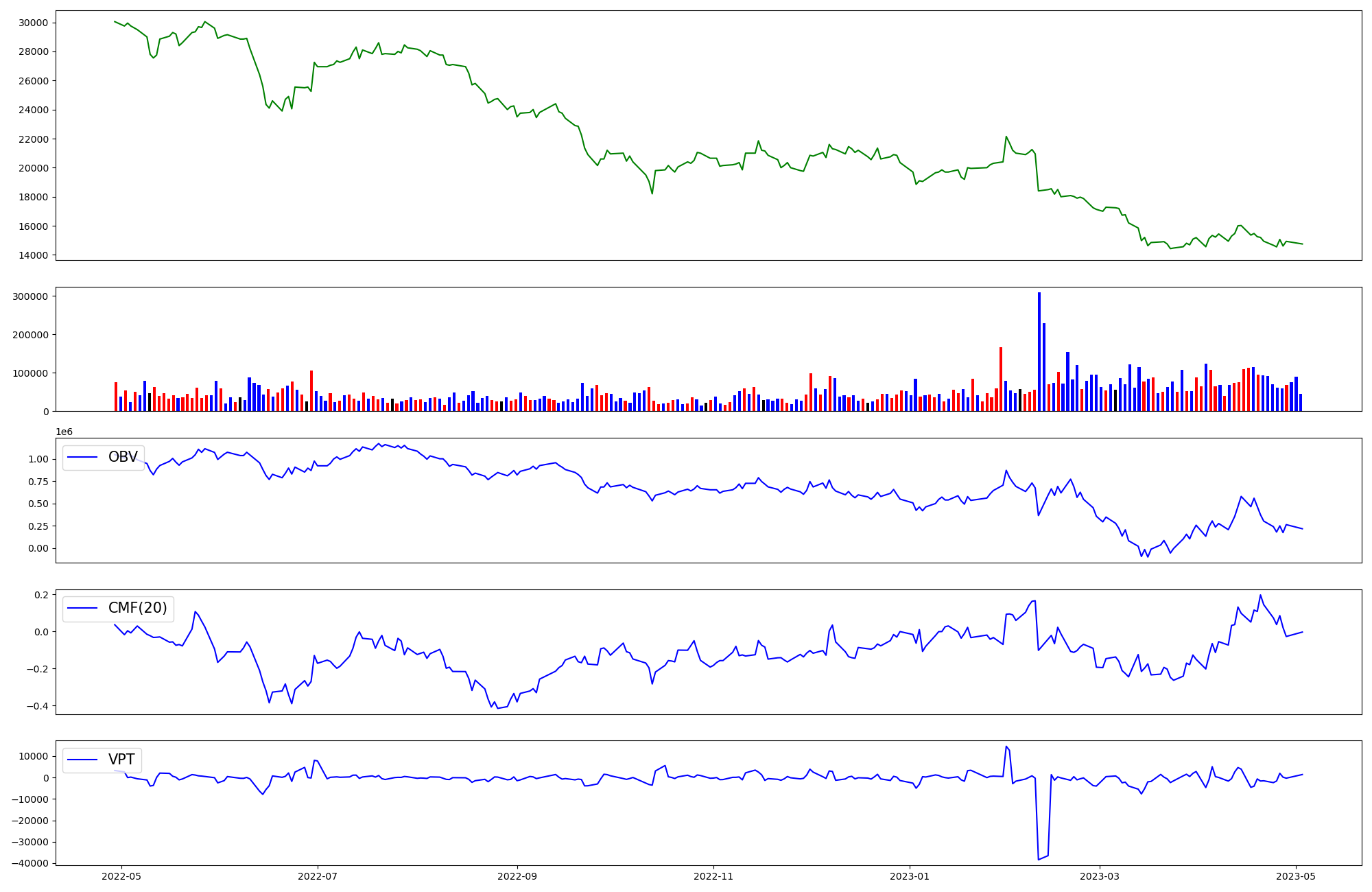Click the 2023-01 x-axis date label

click(x=910, y=876)
